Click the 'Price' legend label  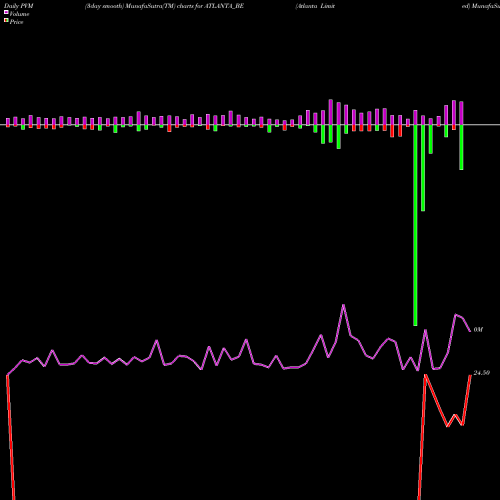coord(16,22)
